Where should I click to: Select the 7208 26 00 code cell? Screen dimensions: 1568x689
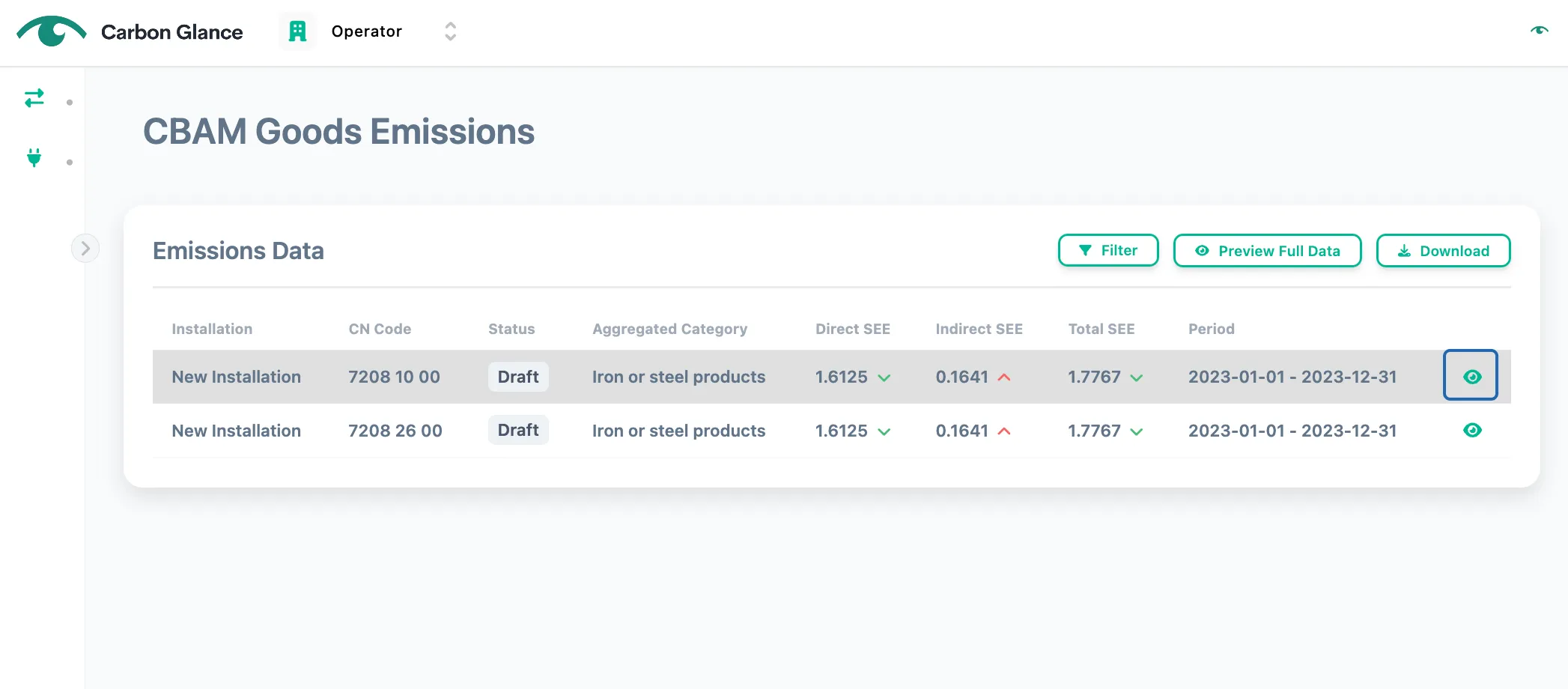point(395,431)
